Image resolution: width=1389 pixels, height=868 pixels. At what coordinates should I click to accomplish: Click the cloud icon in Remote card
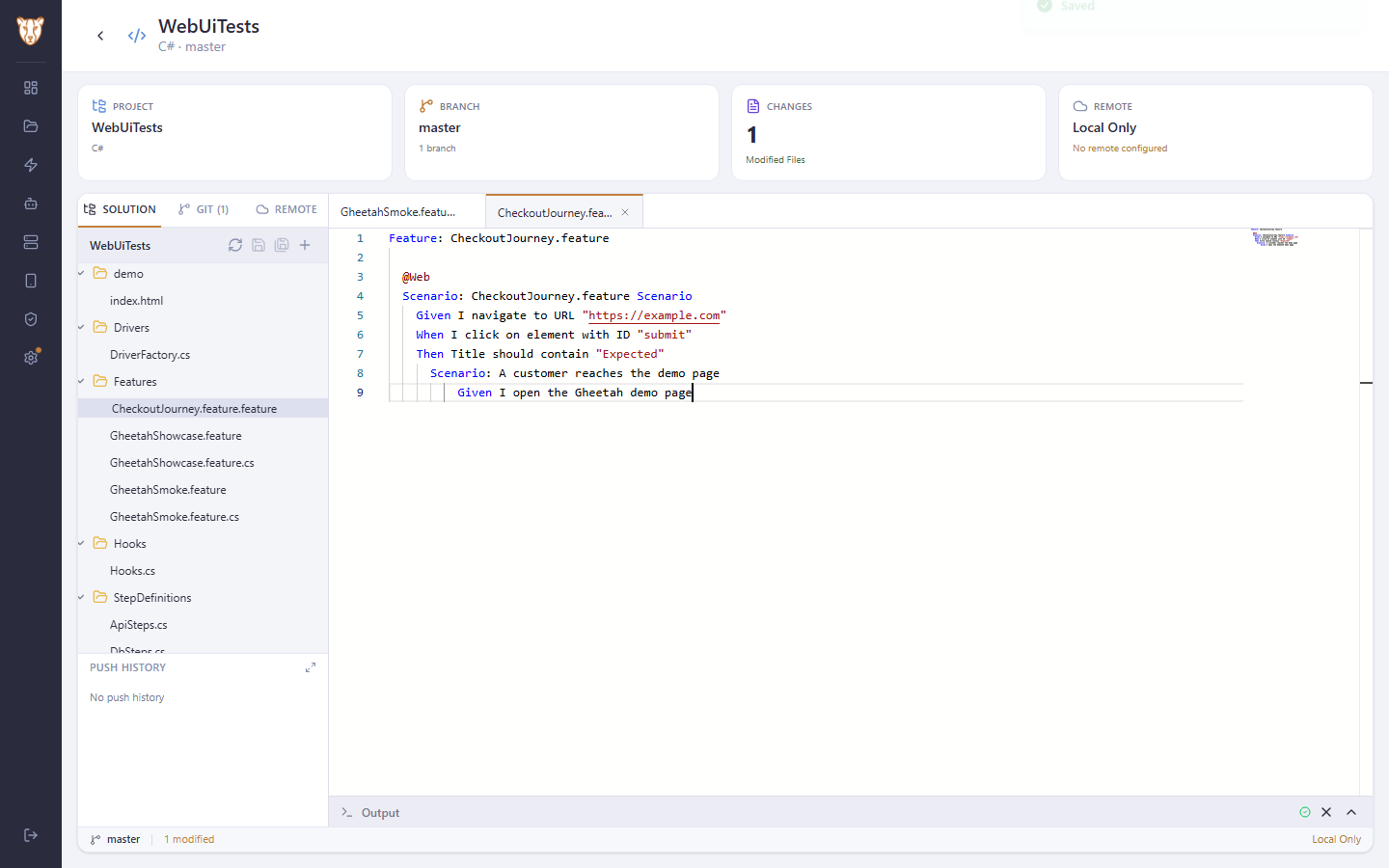pos(1080,106)
